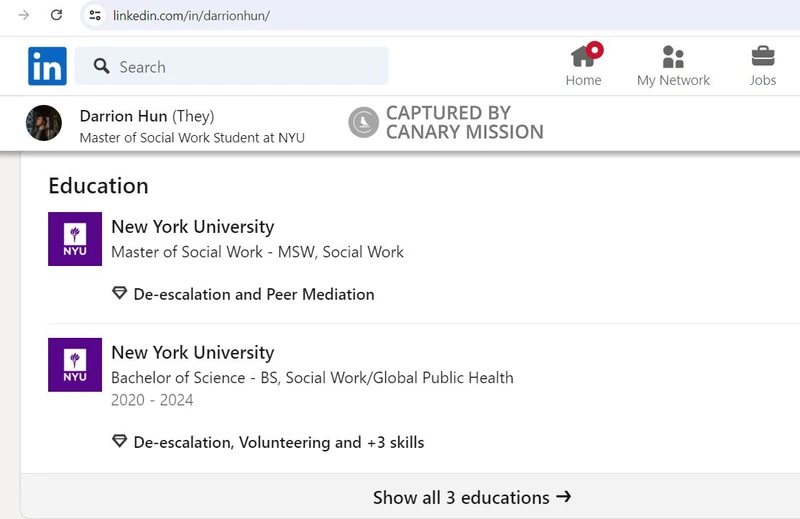
Task: Open De-escalation and Peer Mediation skills
Action: (x=254, y=294)
